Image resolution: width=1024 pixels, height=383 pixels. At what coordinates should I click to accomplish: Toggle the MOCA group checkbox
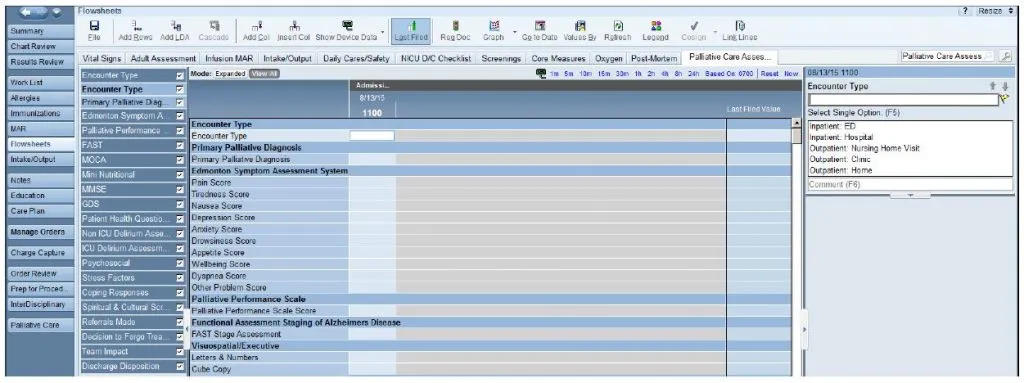tap(180, 159)
